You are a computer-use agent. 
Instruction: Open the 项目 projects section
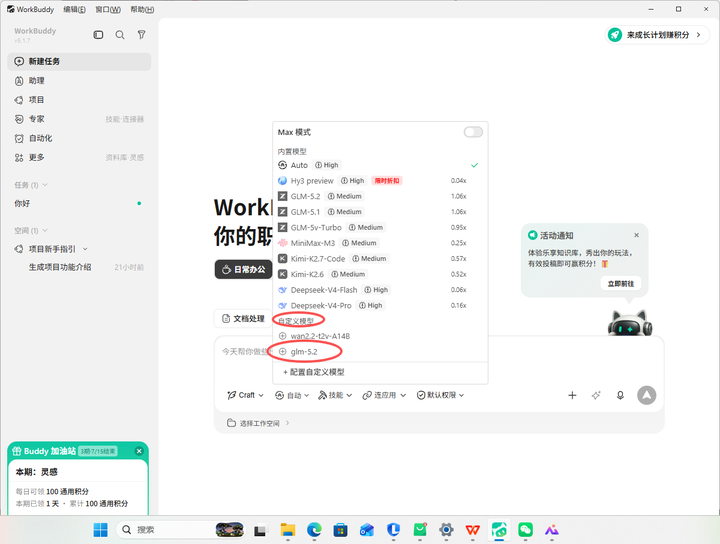pyautogui.click(x=79, y=100)
